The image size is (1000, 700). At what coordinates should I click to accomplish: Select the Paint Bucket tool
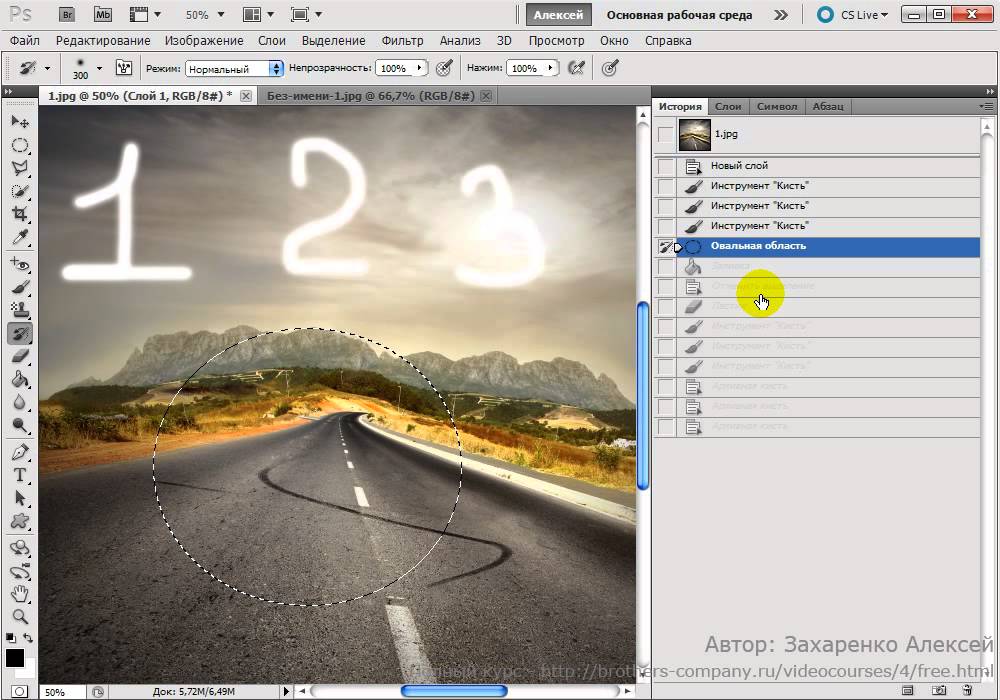[x=20, y=380]
